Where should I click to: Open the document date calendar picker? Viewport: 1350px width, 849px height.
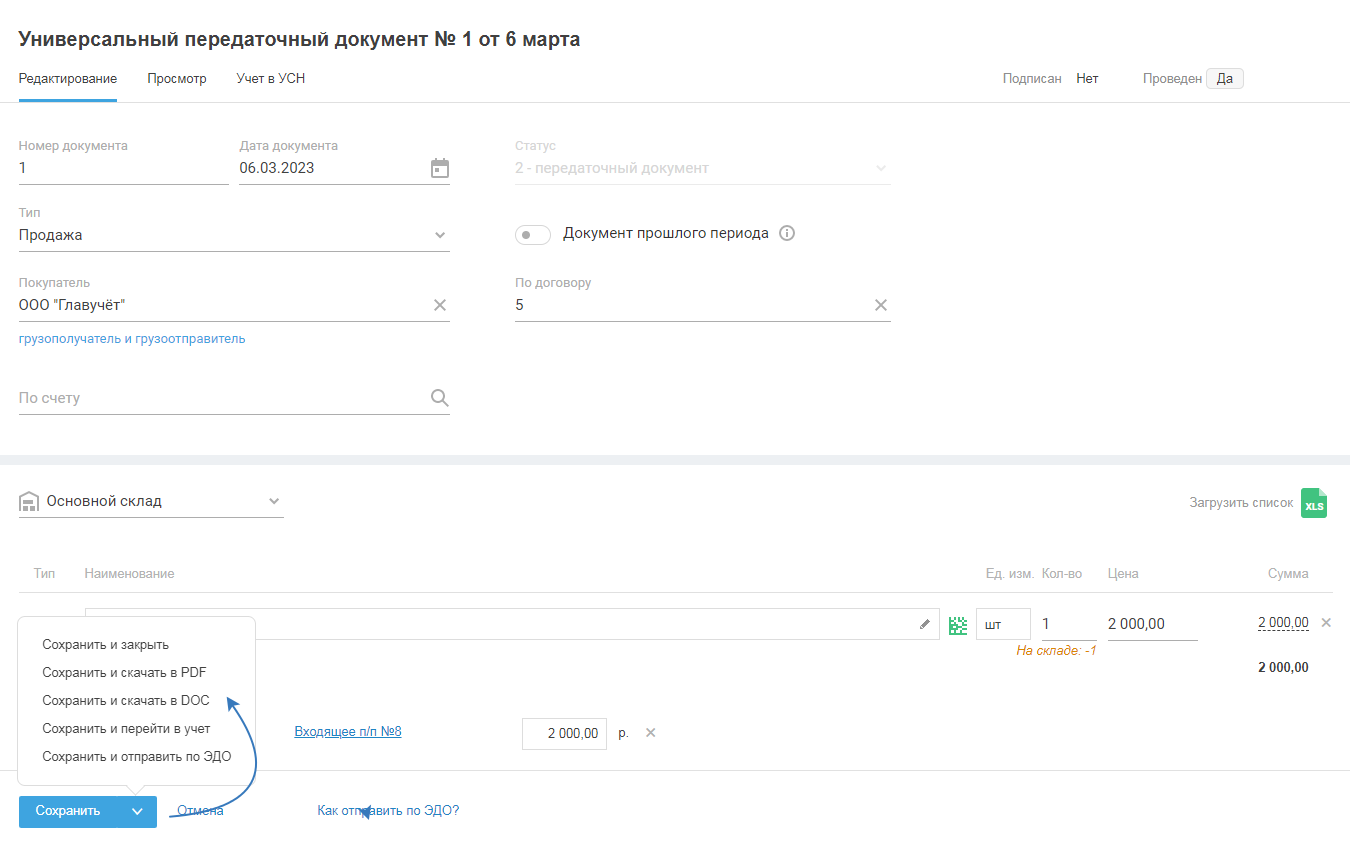tap(440, 168)
